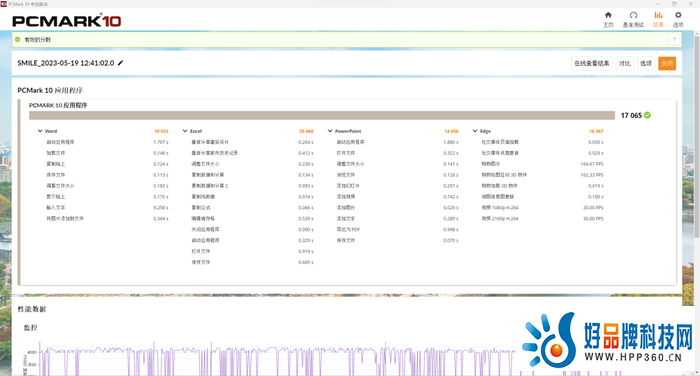700x376 pixels.
Task: Open the Results (结果) bar-chart icon
Action: click(x=658, y=16)
